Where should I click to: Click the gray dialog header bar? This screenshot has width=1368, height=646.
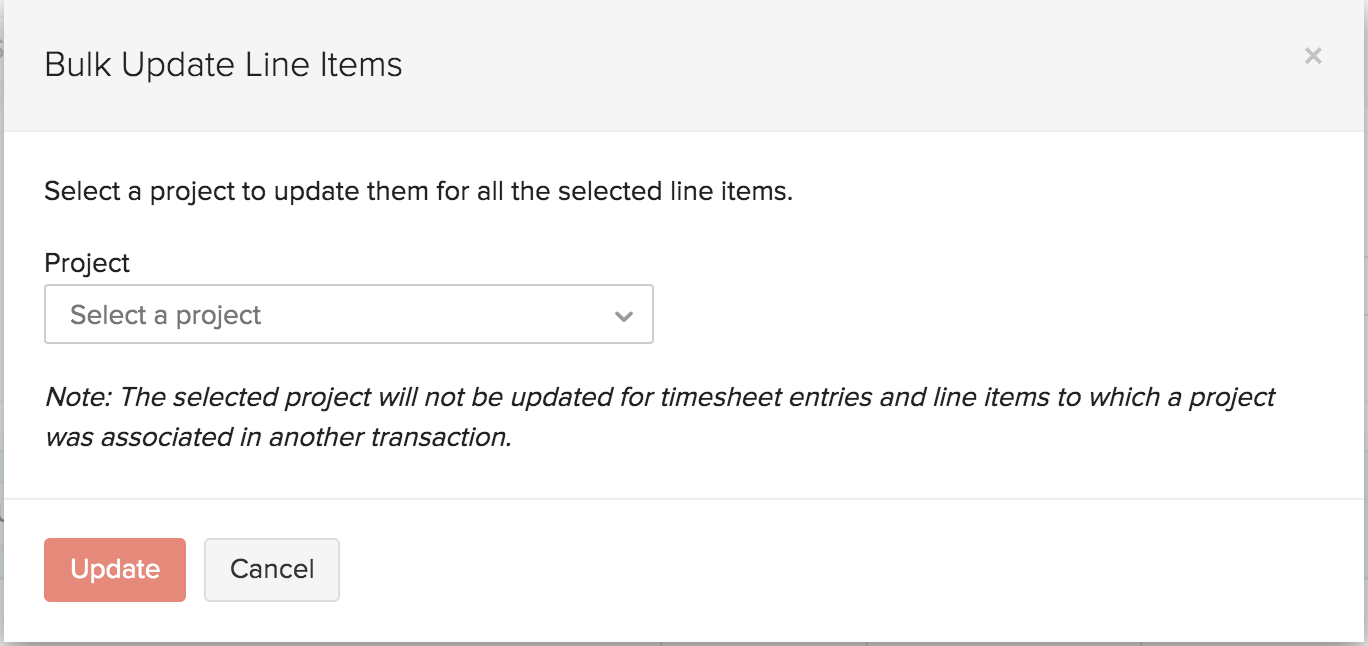[x=800, y=66]
